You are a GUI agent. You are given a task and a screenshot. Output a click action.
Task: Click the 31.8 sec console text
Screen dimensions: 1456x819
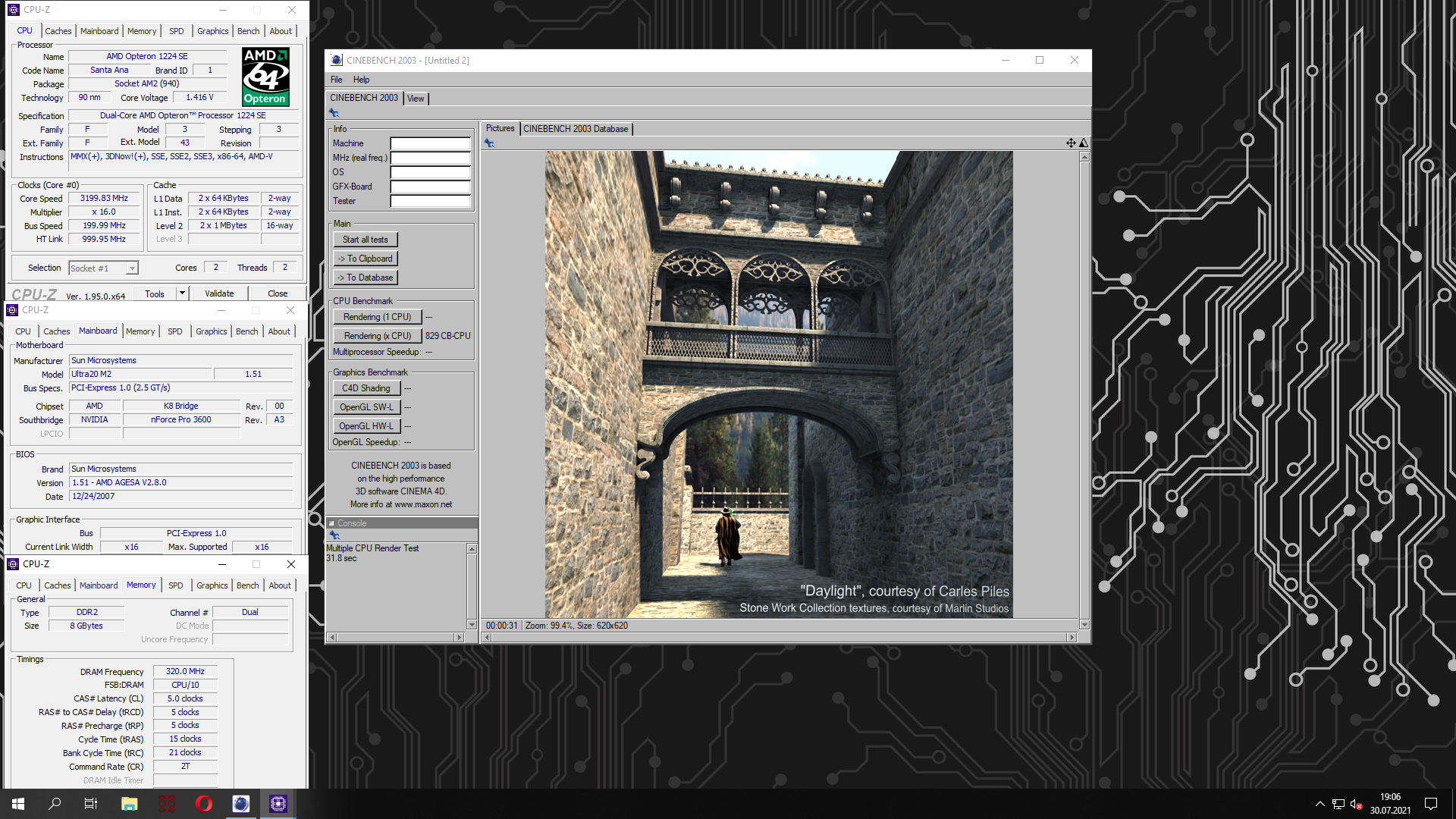click(341, 558)
